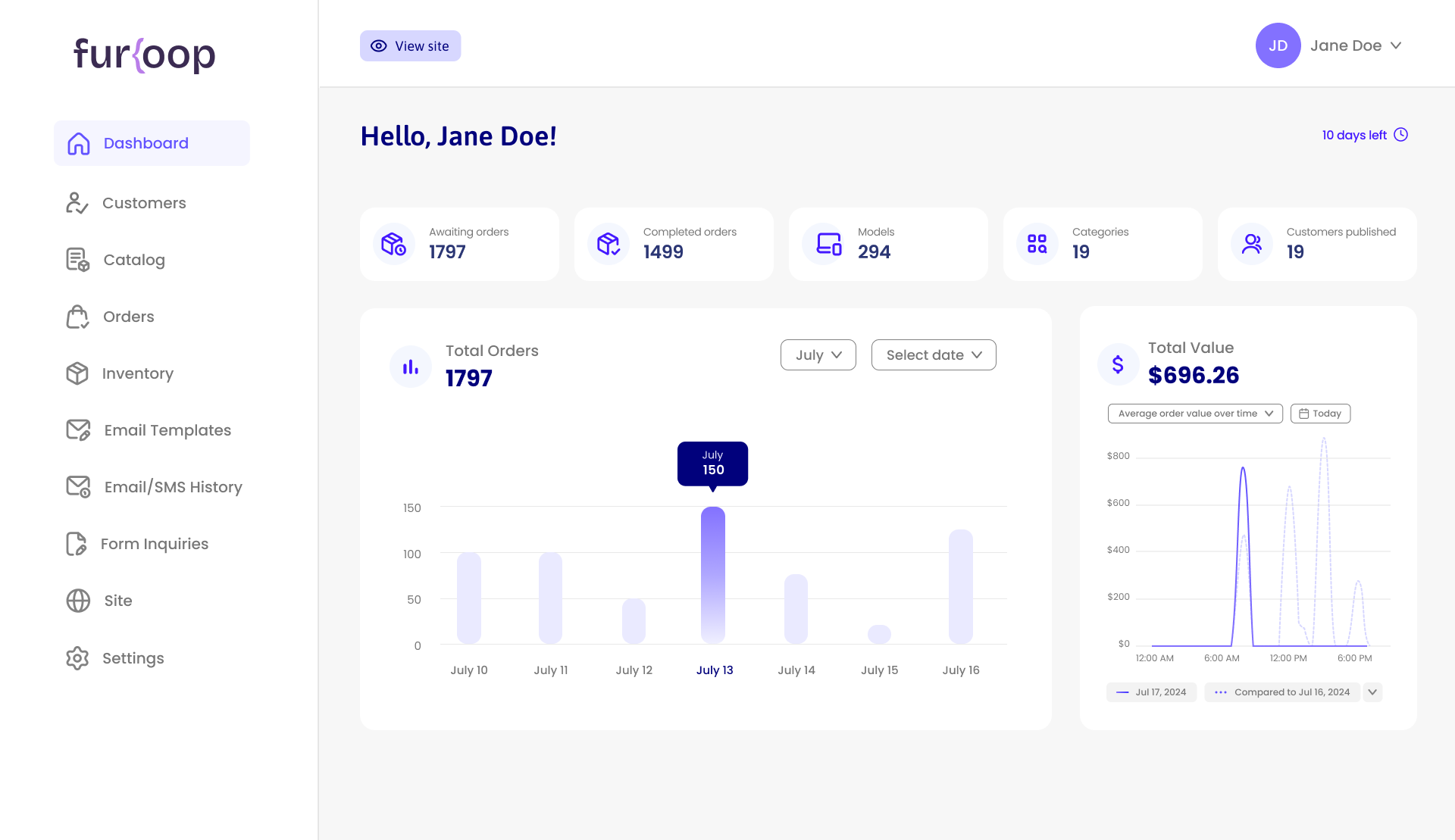The height and width of the screenshot is (840, 1455).
Task: Click the highlighted July 13 bar
Action: [x=713, y=576]
